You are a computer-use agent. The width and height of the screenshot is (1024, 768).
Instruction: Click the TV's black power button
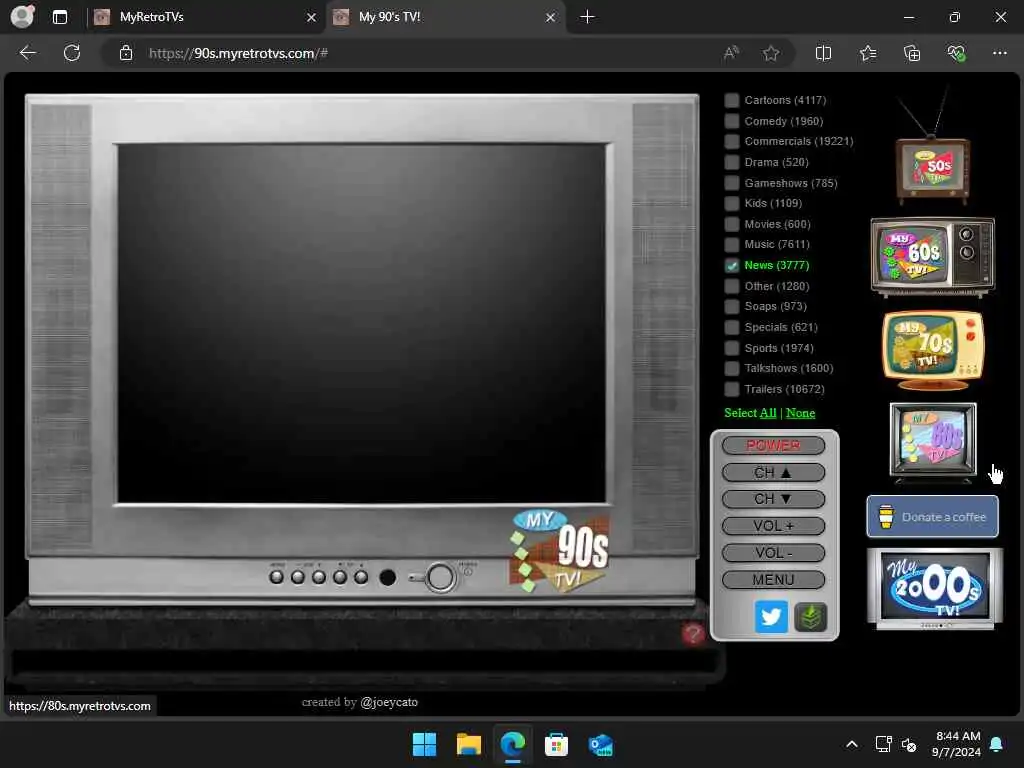387,577
